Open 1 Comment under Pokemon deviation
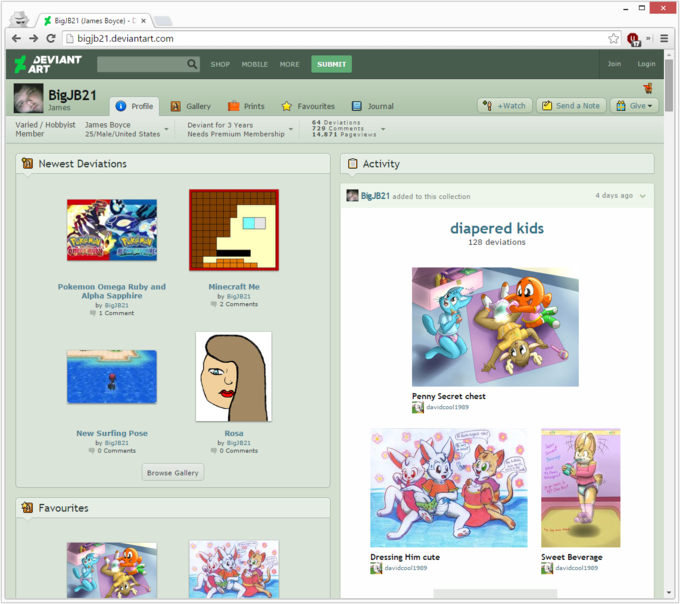The width and height of the screenshot is (680, 604). point(112,313)
